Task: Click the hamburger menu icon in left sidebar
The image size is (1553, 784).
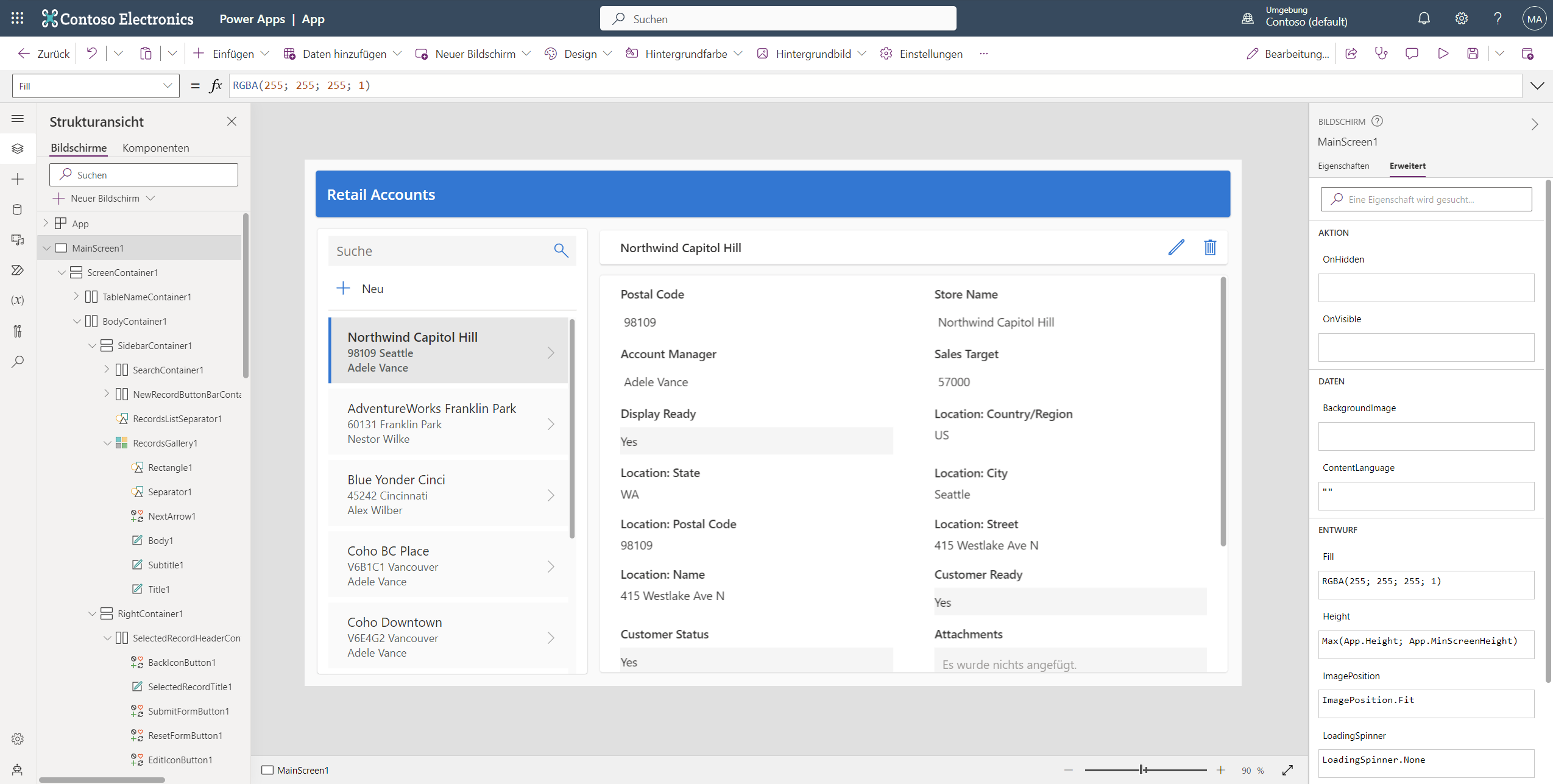Action: 18,119
